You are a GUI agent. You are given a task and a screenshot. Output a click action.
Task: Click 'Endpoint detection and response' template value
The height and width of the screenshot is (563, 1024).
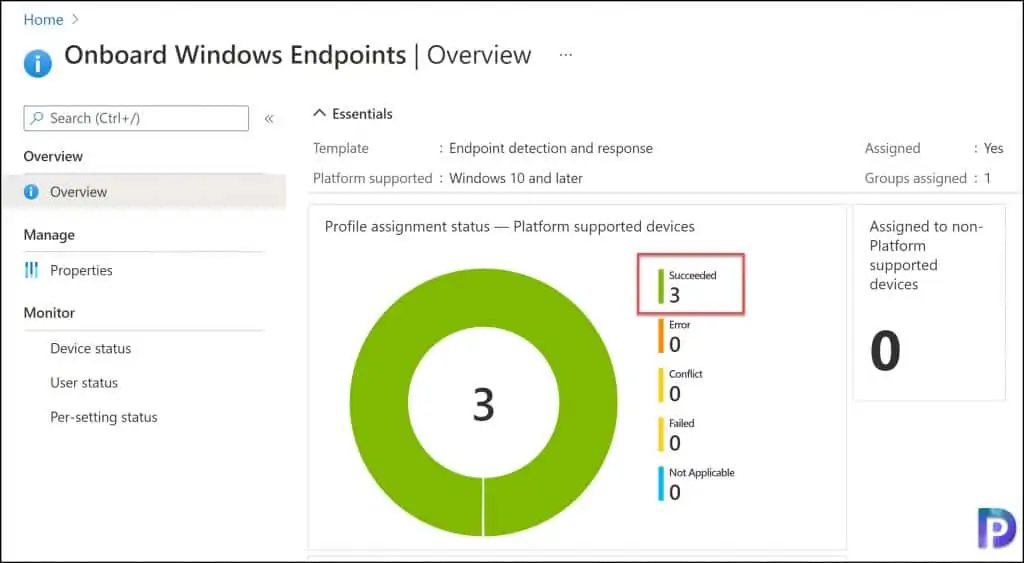551,148
